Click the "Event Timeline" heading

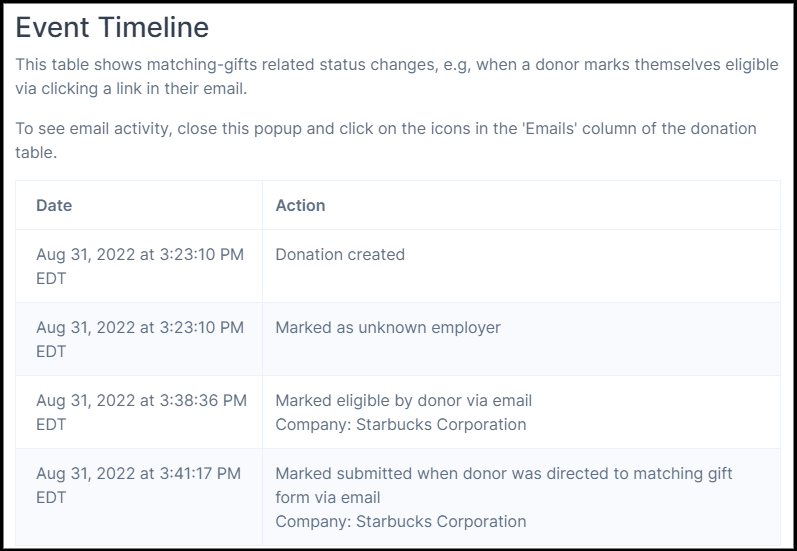(112, 28)
